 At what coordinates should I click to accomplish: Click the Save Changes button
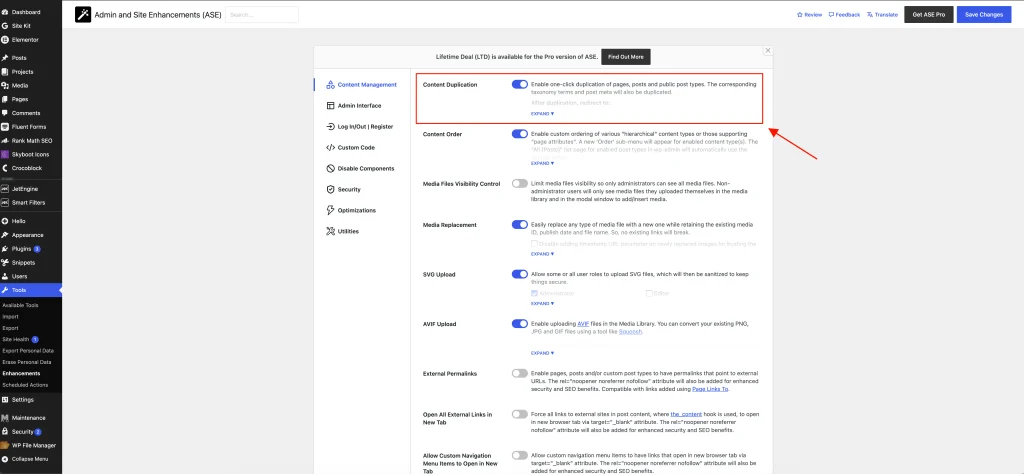984,14
